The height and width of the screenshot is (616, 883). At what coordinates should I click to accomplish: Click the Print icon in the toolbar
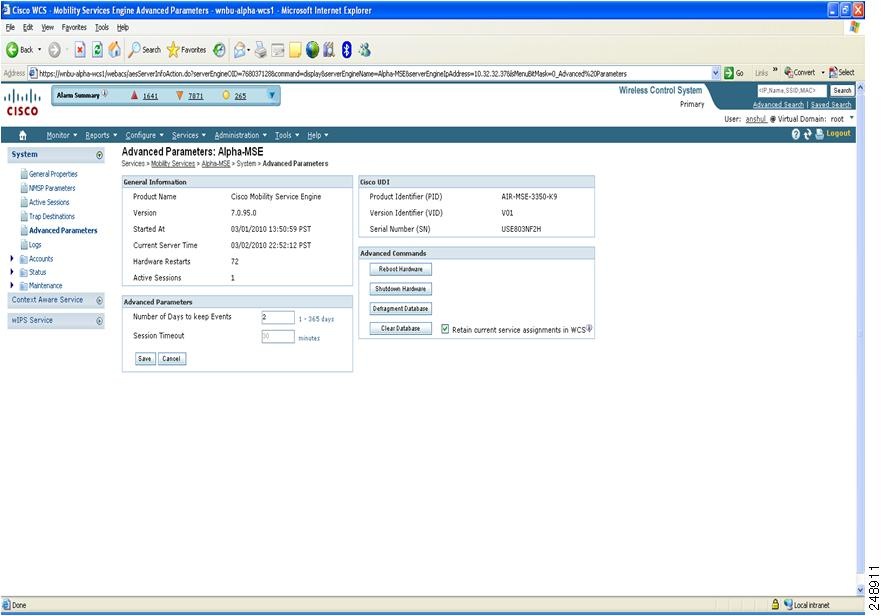click(260, 49)
